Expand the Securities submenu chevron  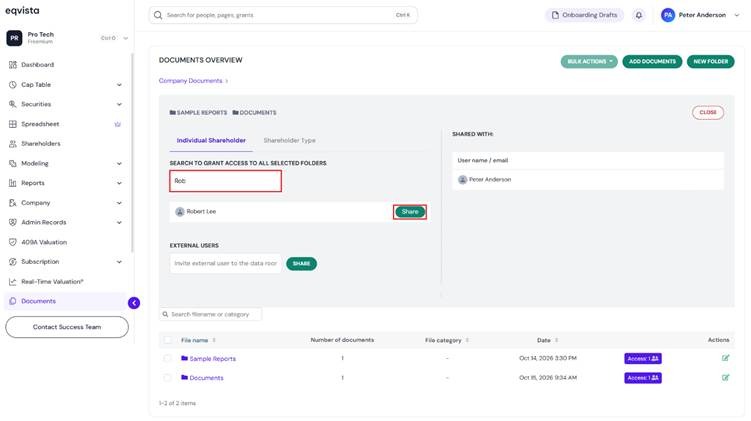pos(119,104)
